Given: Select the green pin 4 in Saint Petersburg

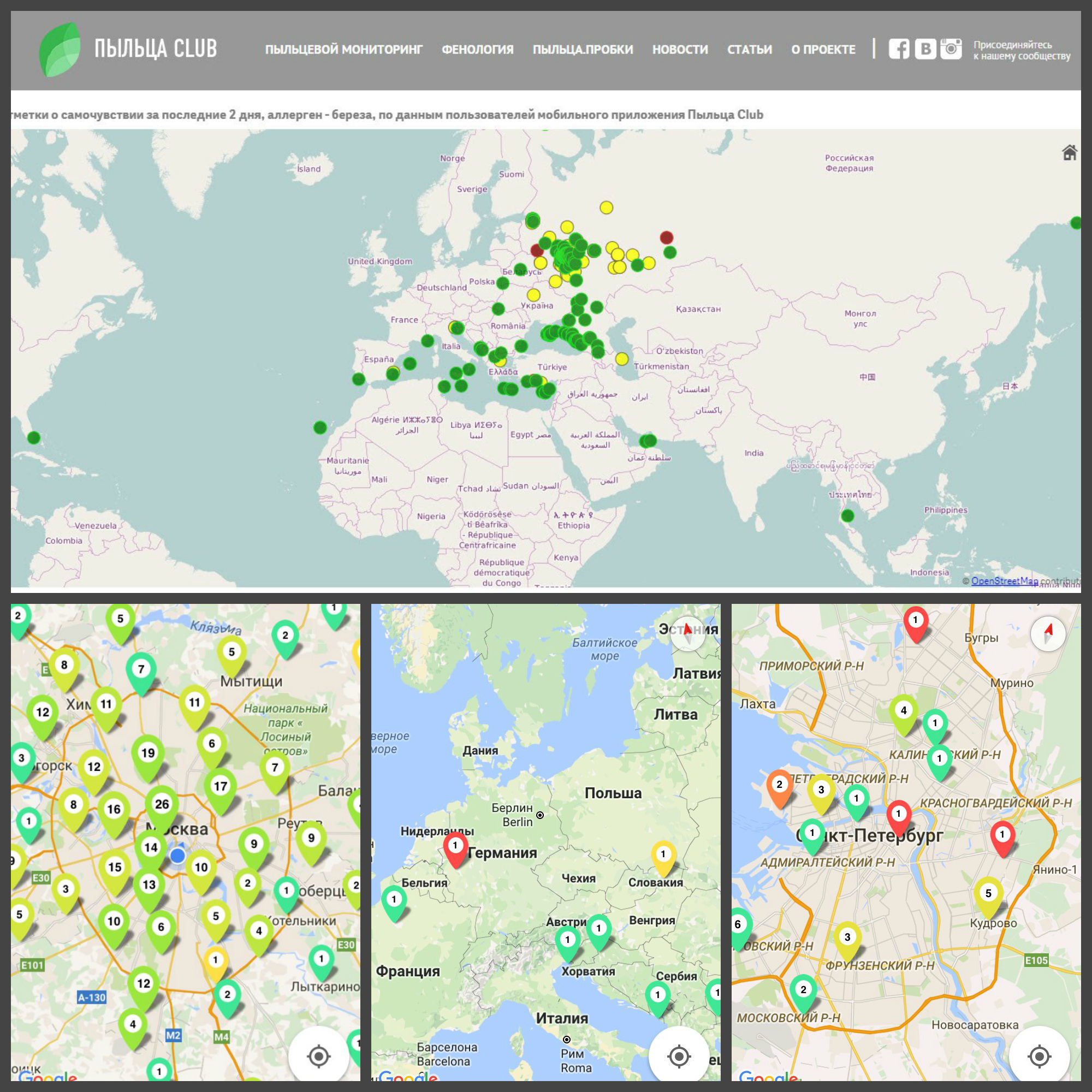Looking at the screenshot, I should pyautogui.click(x=904, y=713).
